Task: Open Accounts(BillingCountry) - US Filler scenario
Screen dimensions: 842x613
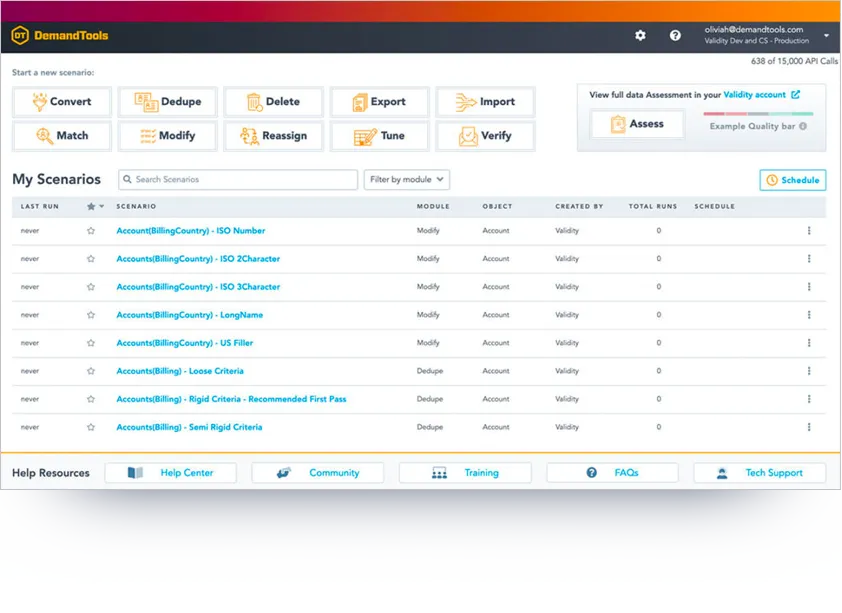Action: pos(185,343)
